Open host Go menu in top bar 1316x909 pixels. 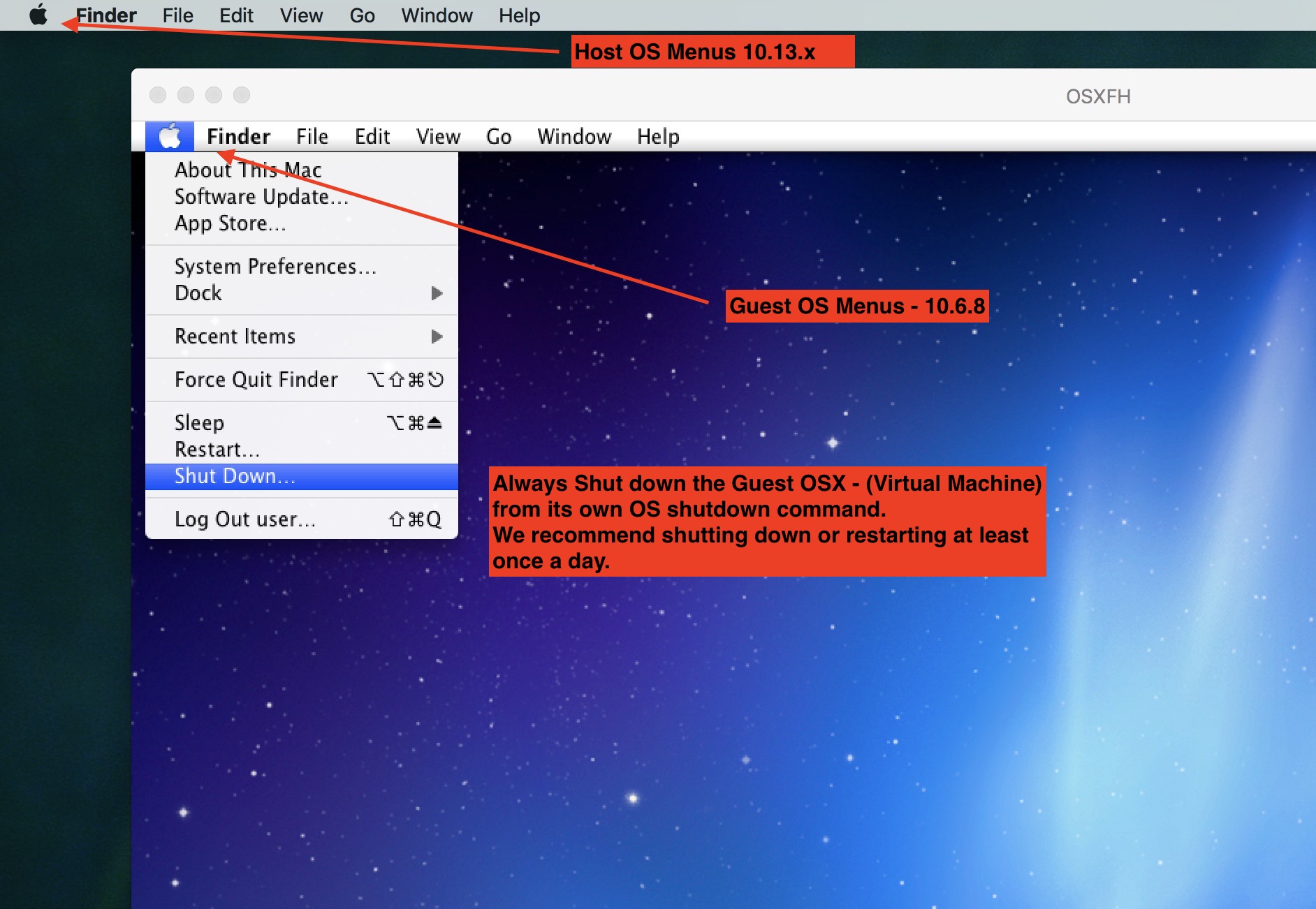[362, 15]
